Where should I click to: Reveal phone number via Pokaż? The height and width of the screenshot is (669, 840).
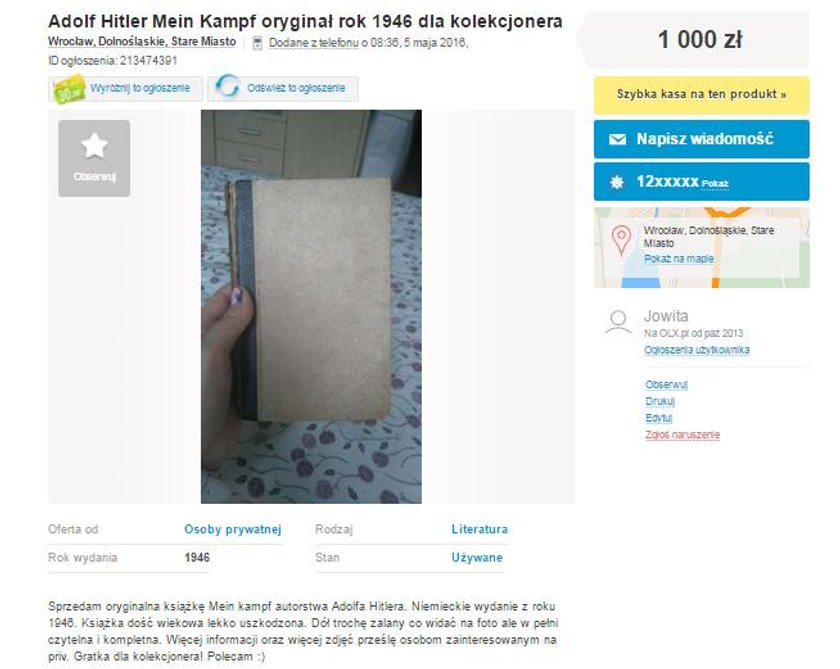715,184
